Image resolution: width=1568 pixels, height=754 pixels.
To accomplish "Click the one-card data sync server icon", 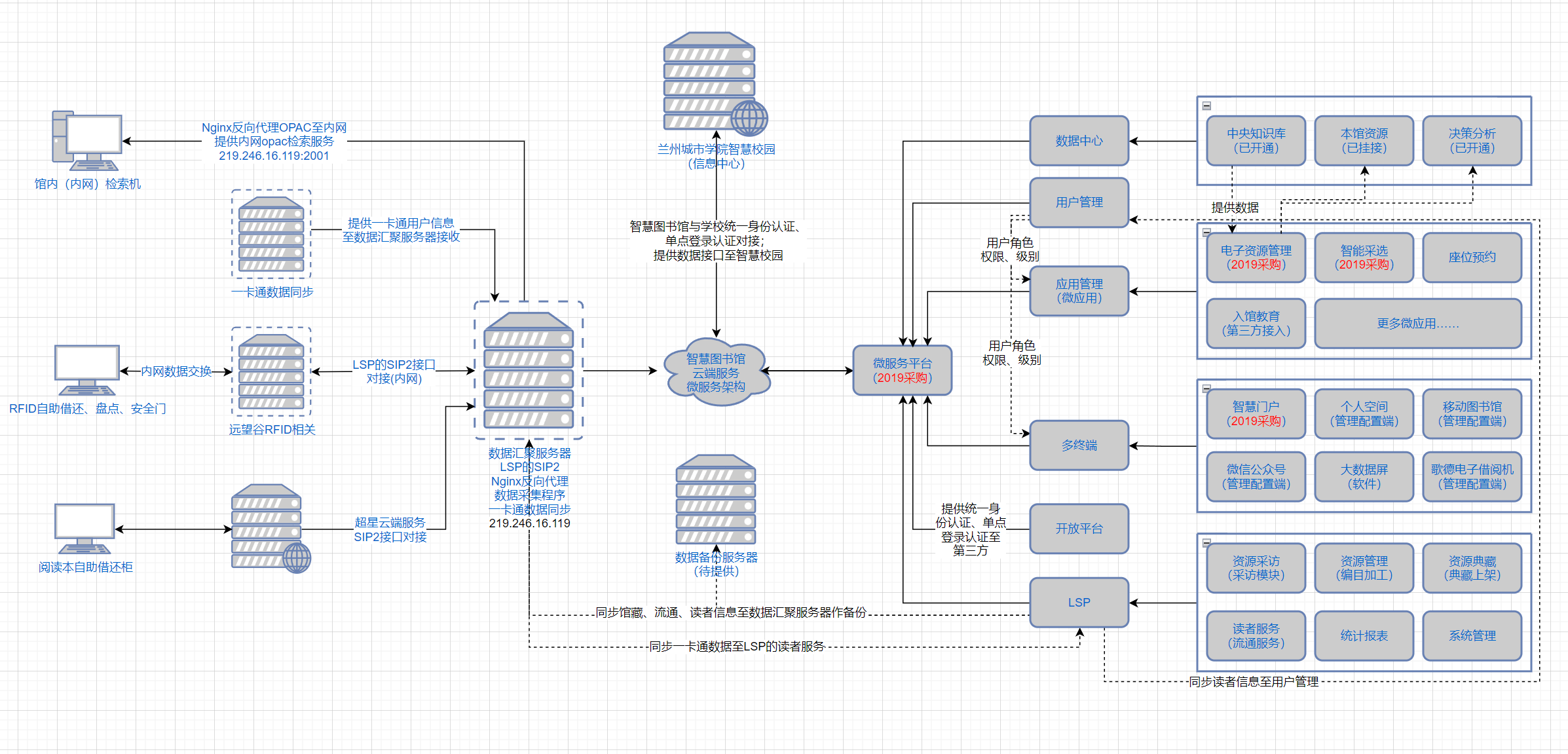I will tap(271, 235).
